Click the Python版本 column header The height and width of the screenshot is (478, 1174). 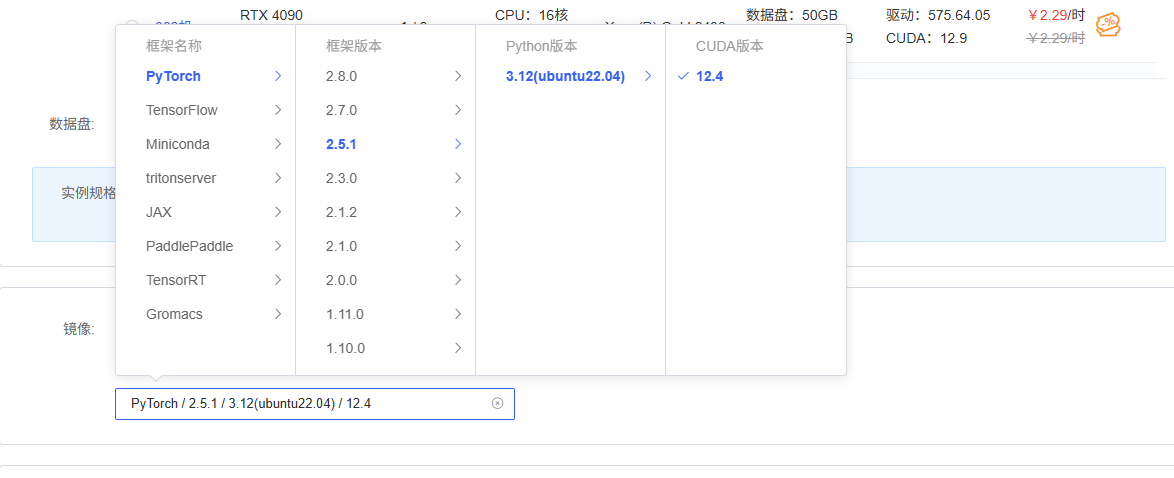pyautogui.click(x=541, y=46)
